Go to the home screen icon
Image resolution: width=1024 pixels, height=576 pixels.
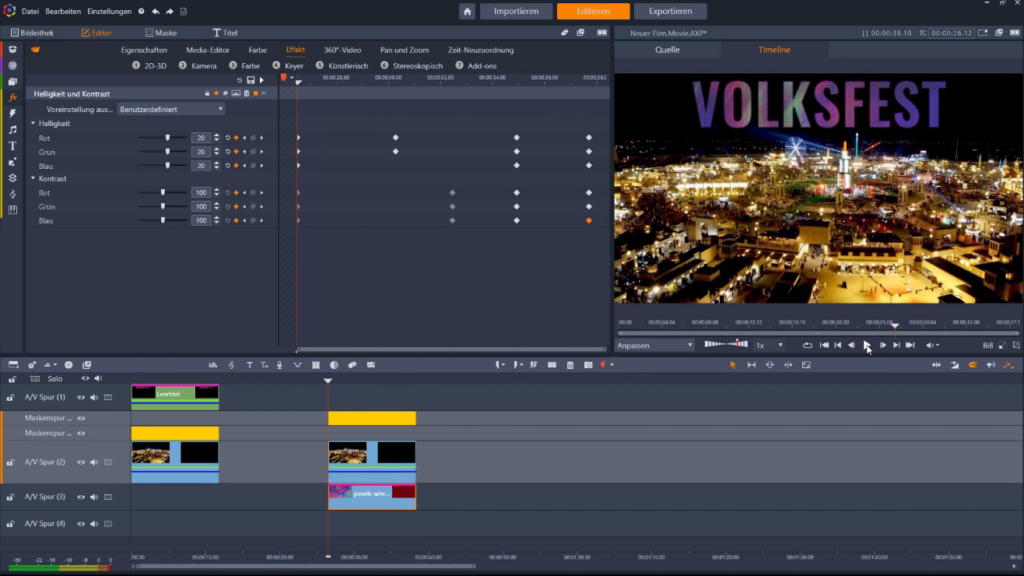click(467, 11)
